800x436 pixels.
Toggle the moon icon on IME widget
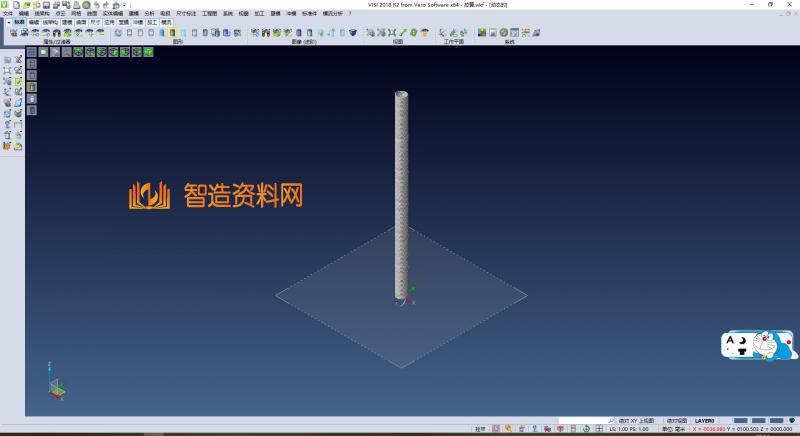pos(742,340)
